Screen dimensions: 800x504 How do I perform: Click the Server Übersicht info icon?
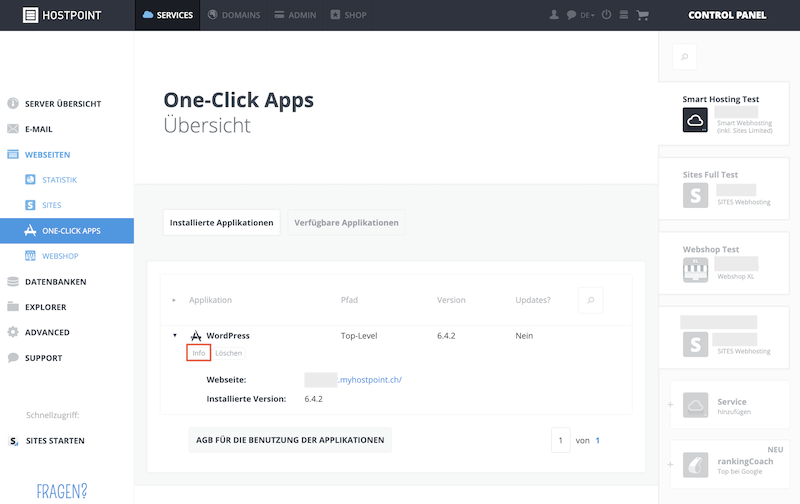[13, 104]
